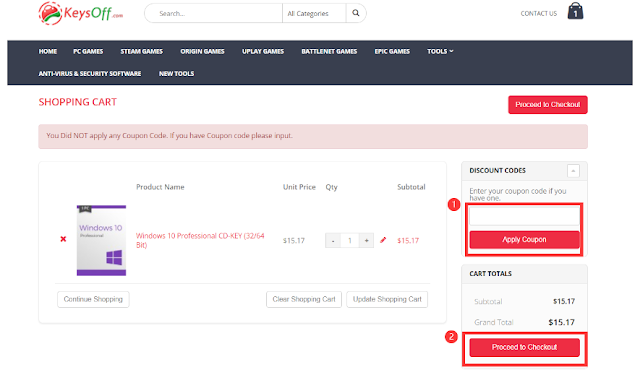The image size is (640, 370).
Task: Click the magnifier search icon
Action: click(x=356, y=13)
